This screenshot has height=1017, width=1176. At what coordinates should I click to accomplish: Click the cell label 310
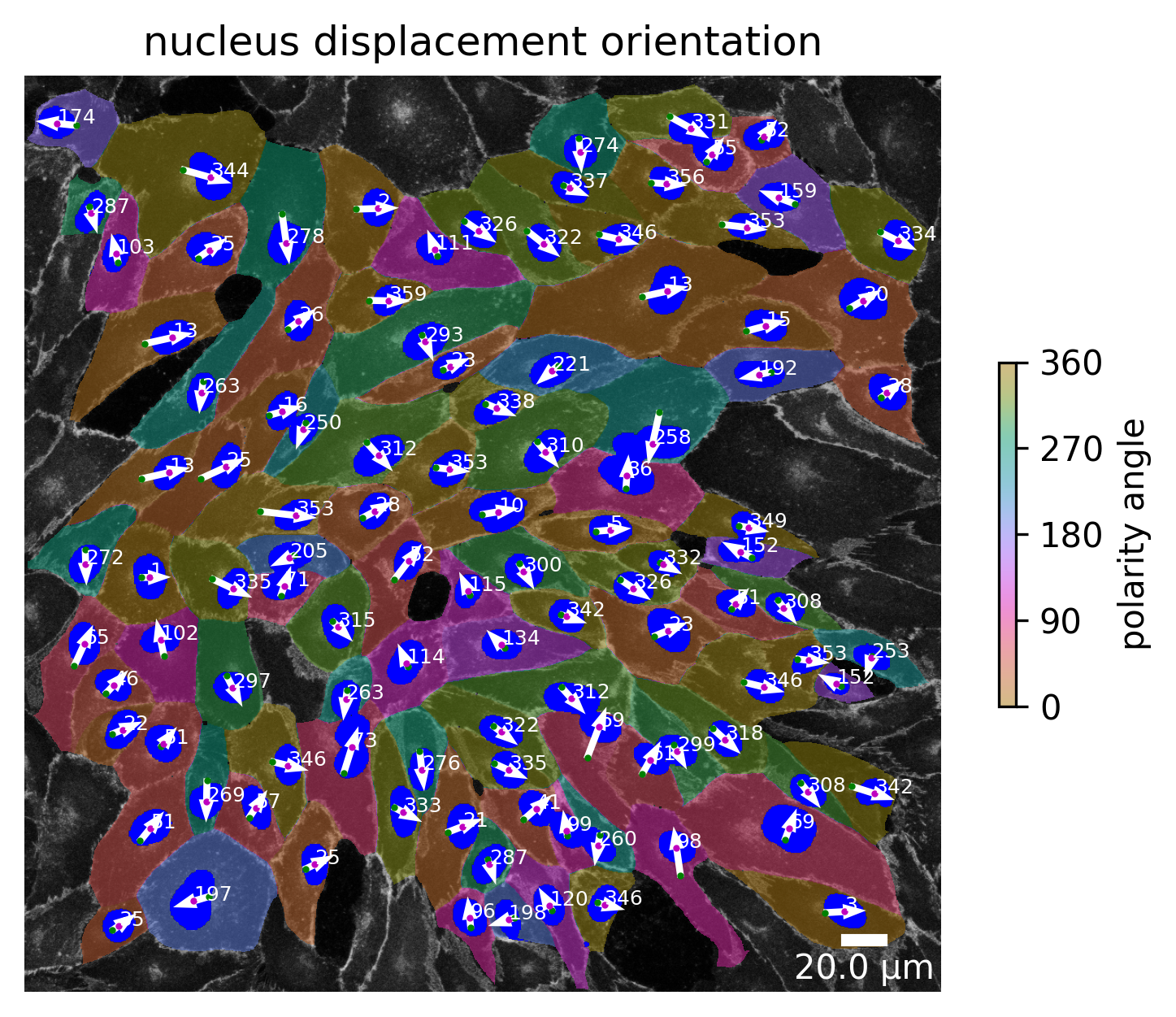tap(565, 445)
